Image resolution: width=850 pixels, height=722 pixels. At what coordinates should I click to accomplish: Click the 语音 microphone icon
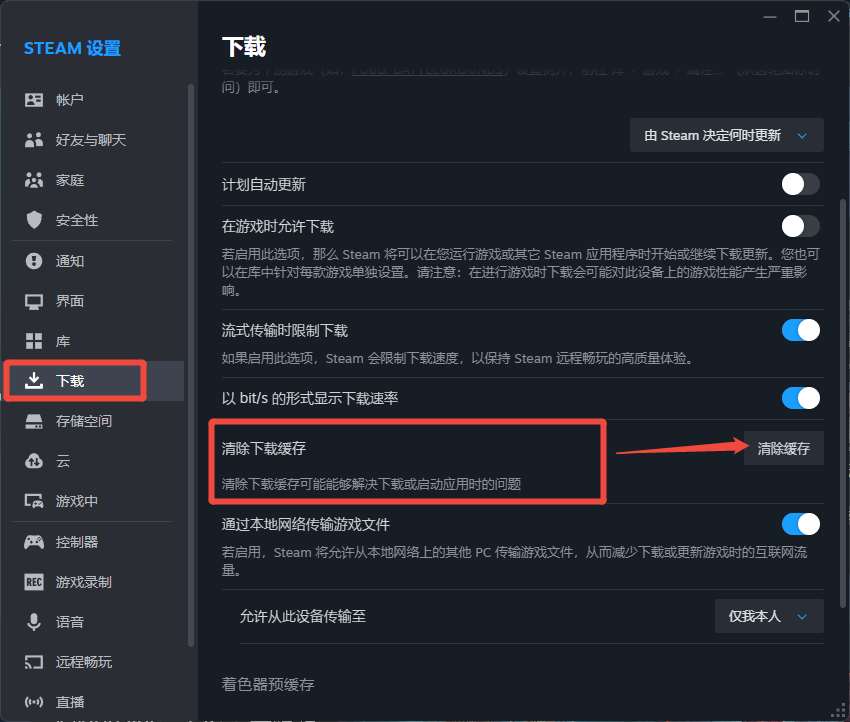34,622
